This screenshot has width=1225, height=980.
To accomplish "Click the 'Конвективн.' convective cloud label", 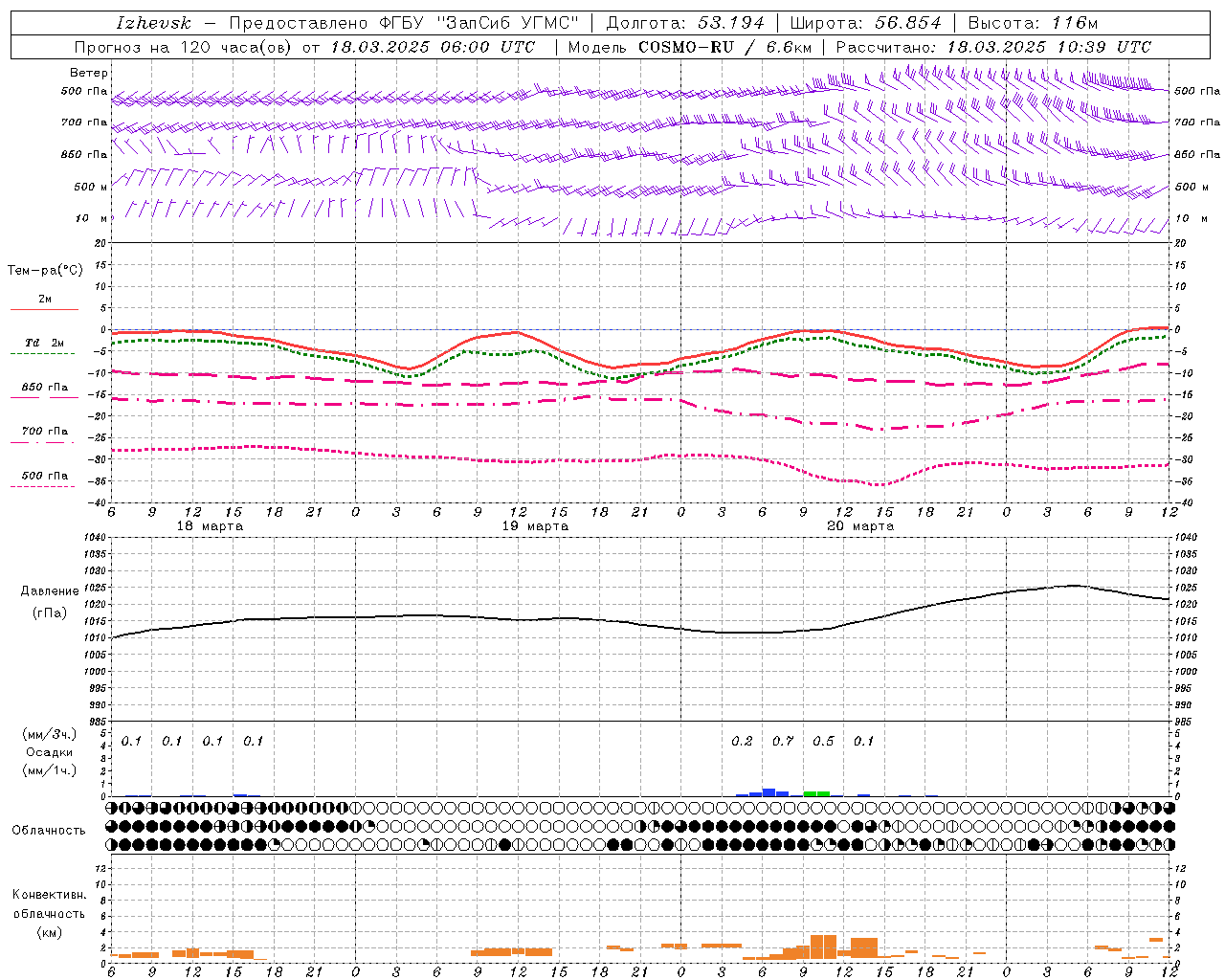I will click(x=49, y=895).
